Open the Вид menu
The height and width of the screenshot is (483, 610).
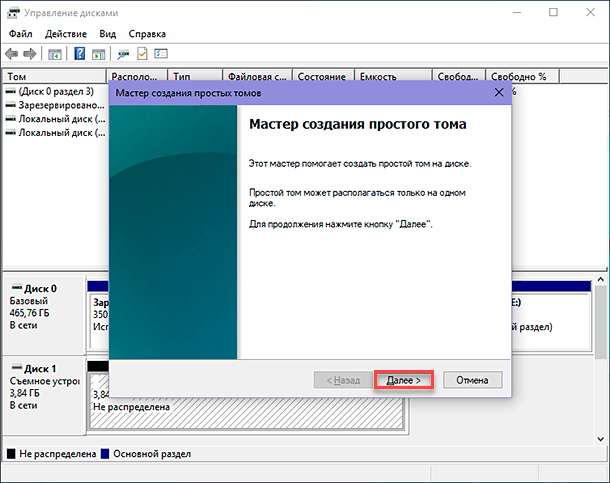point(107,34)
